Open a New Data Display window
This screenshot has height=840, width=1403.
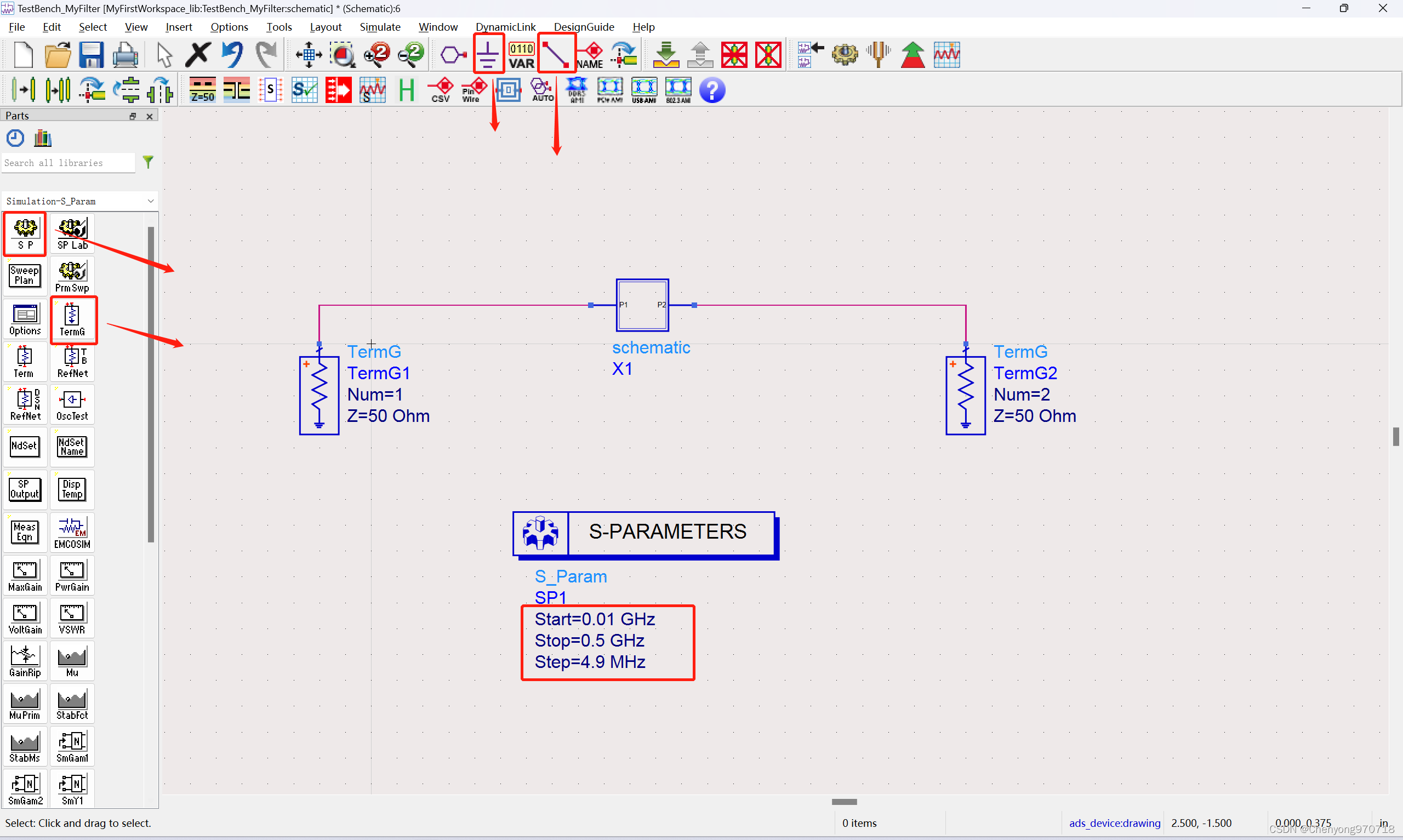coord(948,54)
